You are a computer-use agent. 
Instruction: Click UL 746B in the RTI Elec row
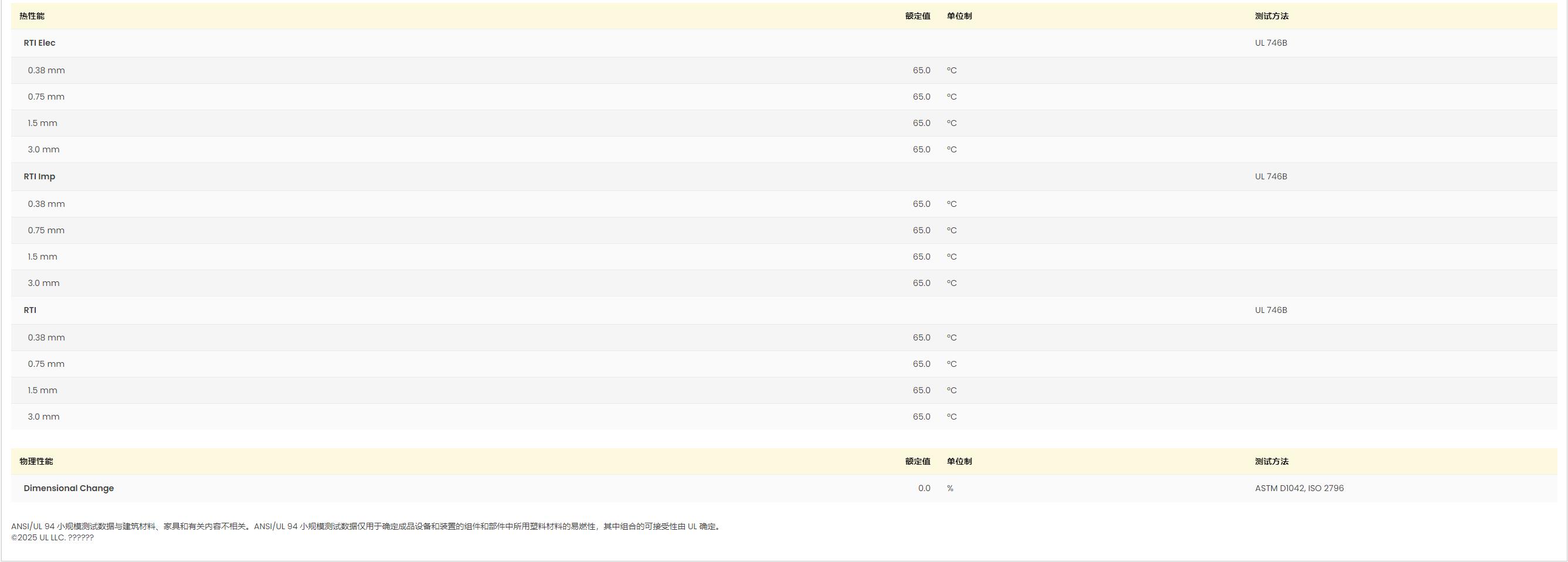1270,43
